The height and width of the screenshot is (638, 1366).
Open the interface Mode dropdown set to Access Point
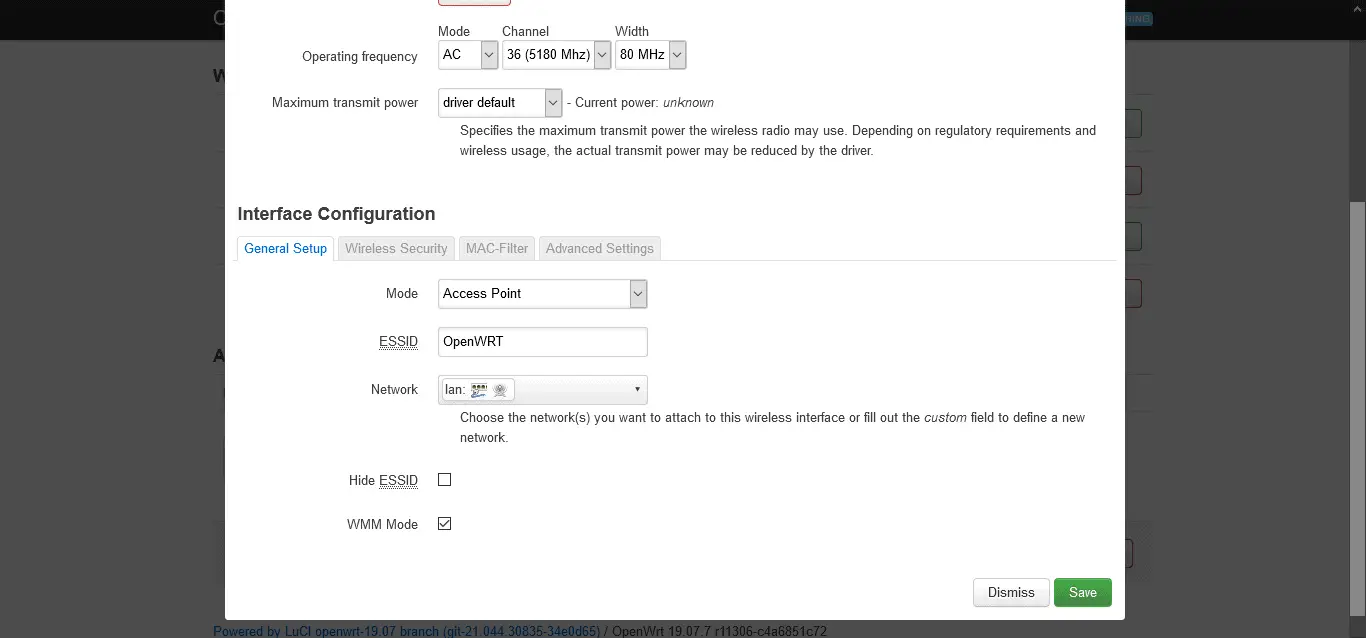coord(543,294)
